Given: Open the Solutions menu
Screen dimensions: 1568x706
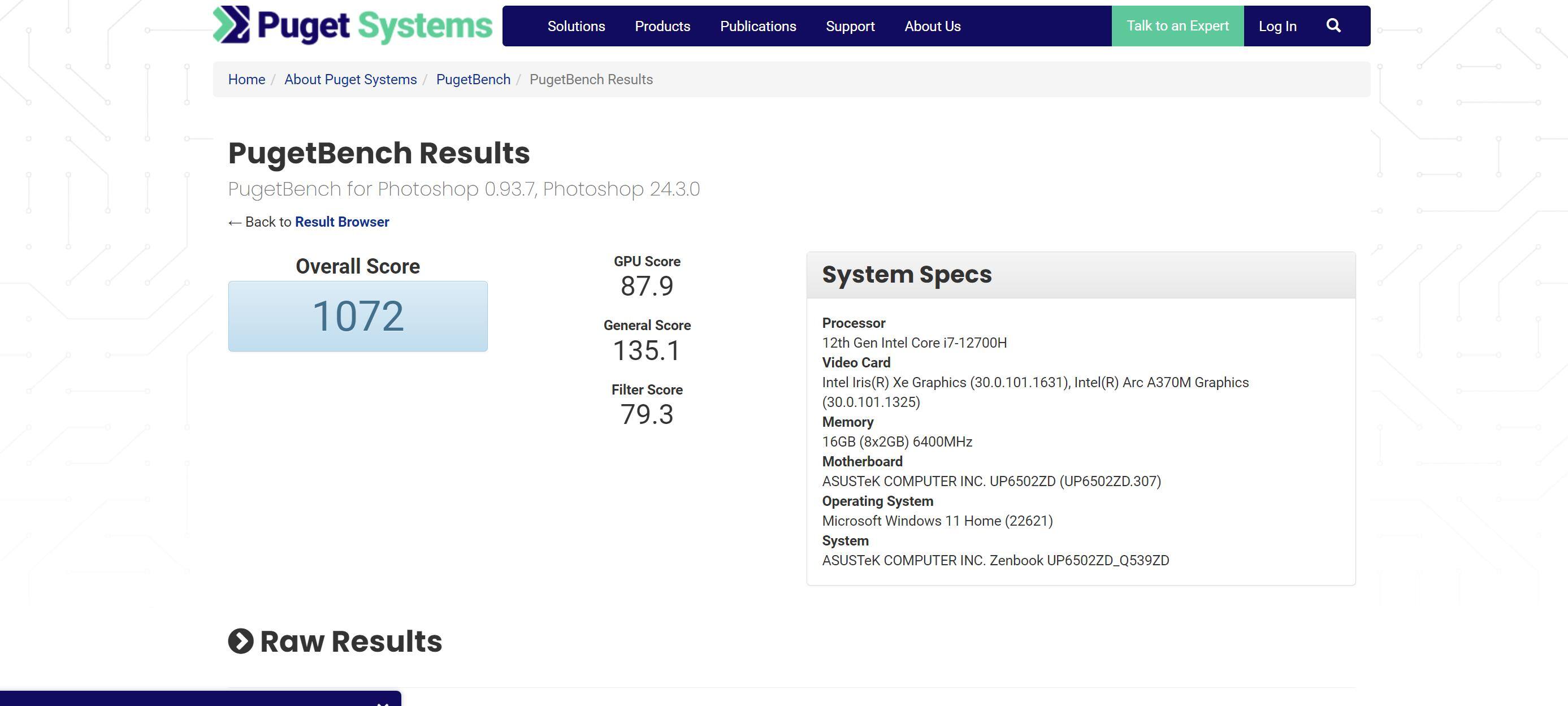Looking at the screenshot, I should pos(576,26).
